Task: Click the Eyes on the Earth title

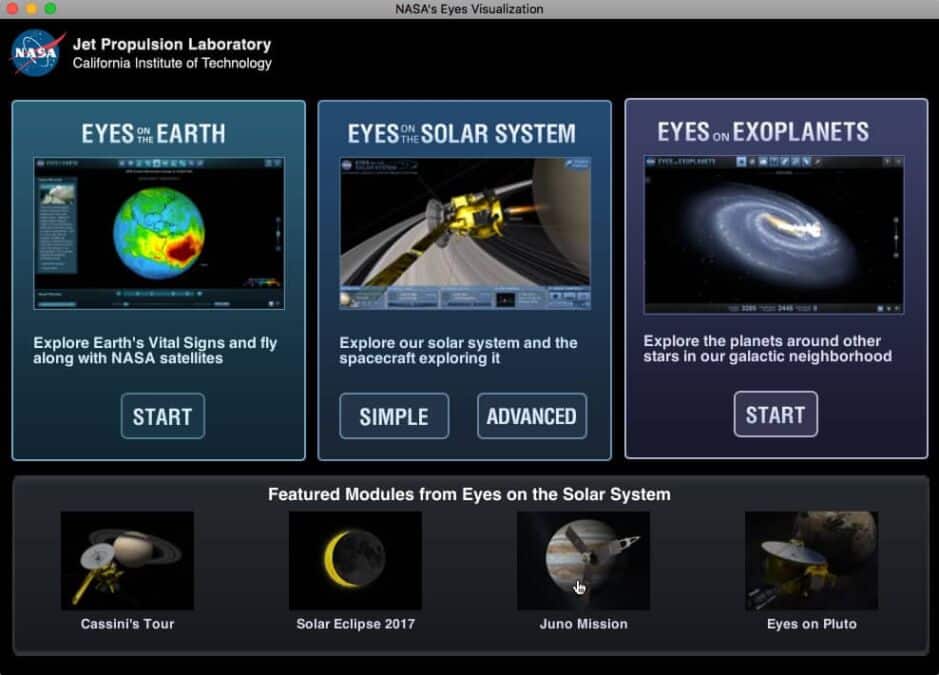Action: coord(153,134)
